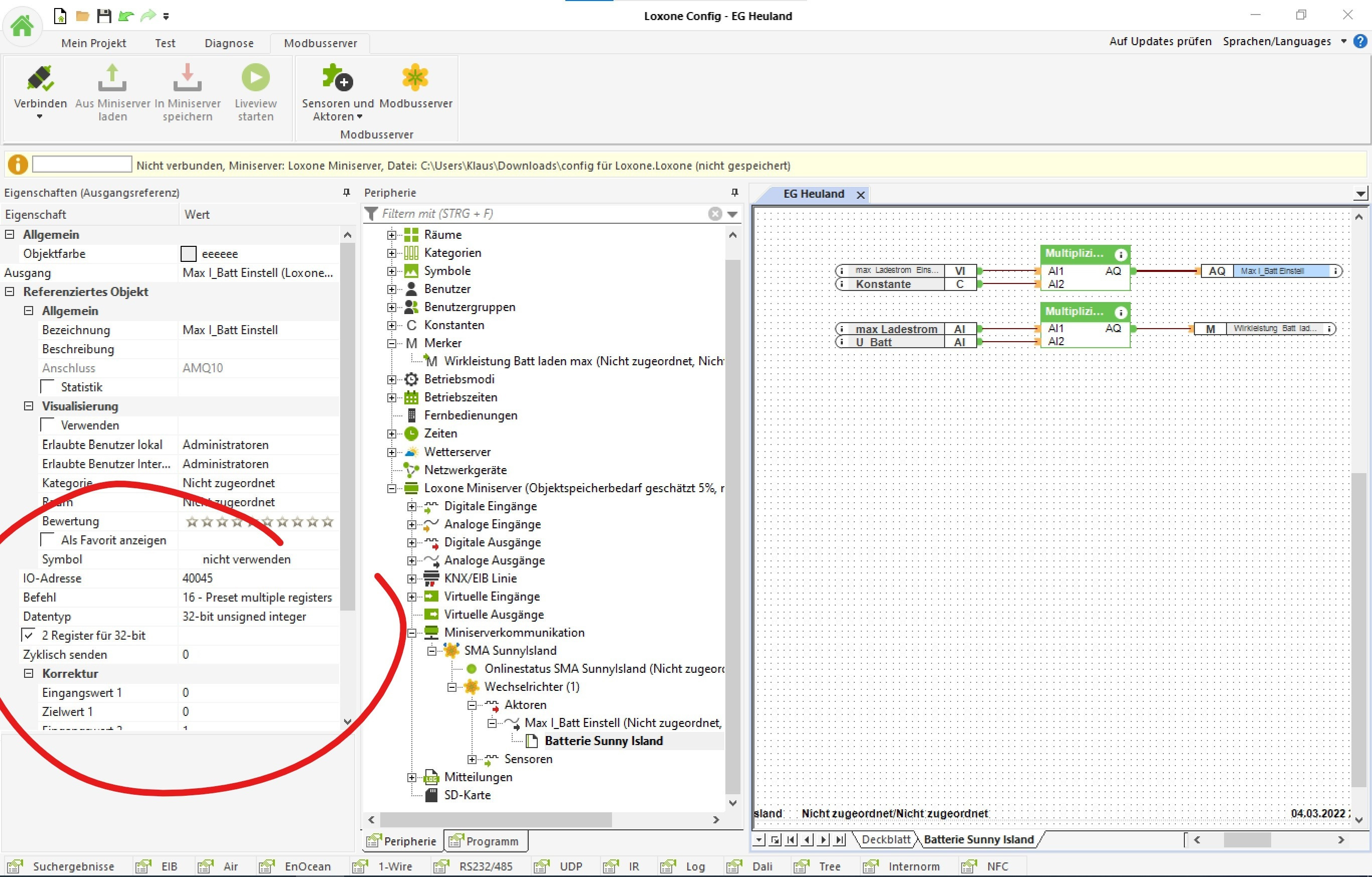Click the green home icon
This screenshot has width=1372, height=877.
point(22,26)
